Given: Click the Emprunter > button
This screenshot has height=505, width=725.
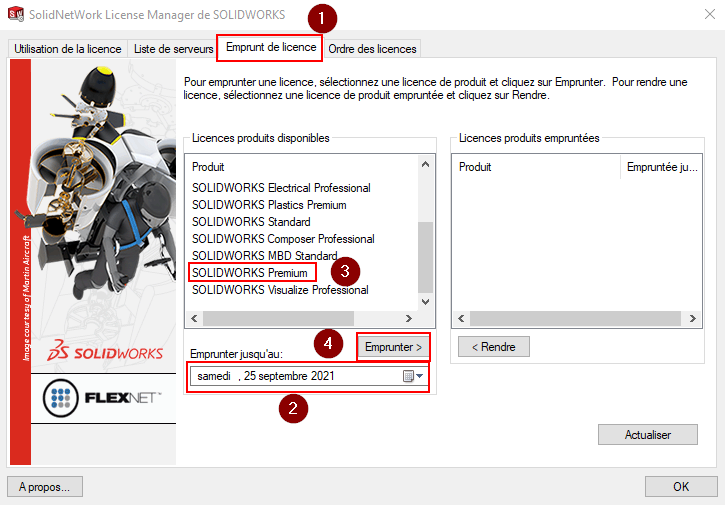Looking at the screenshot, I should coord(393,347).
